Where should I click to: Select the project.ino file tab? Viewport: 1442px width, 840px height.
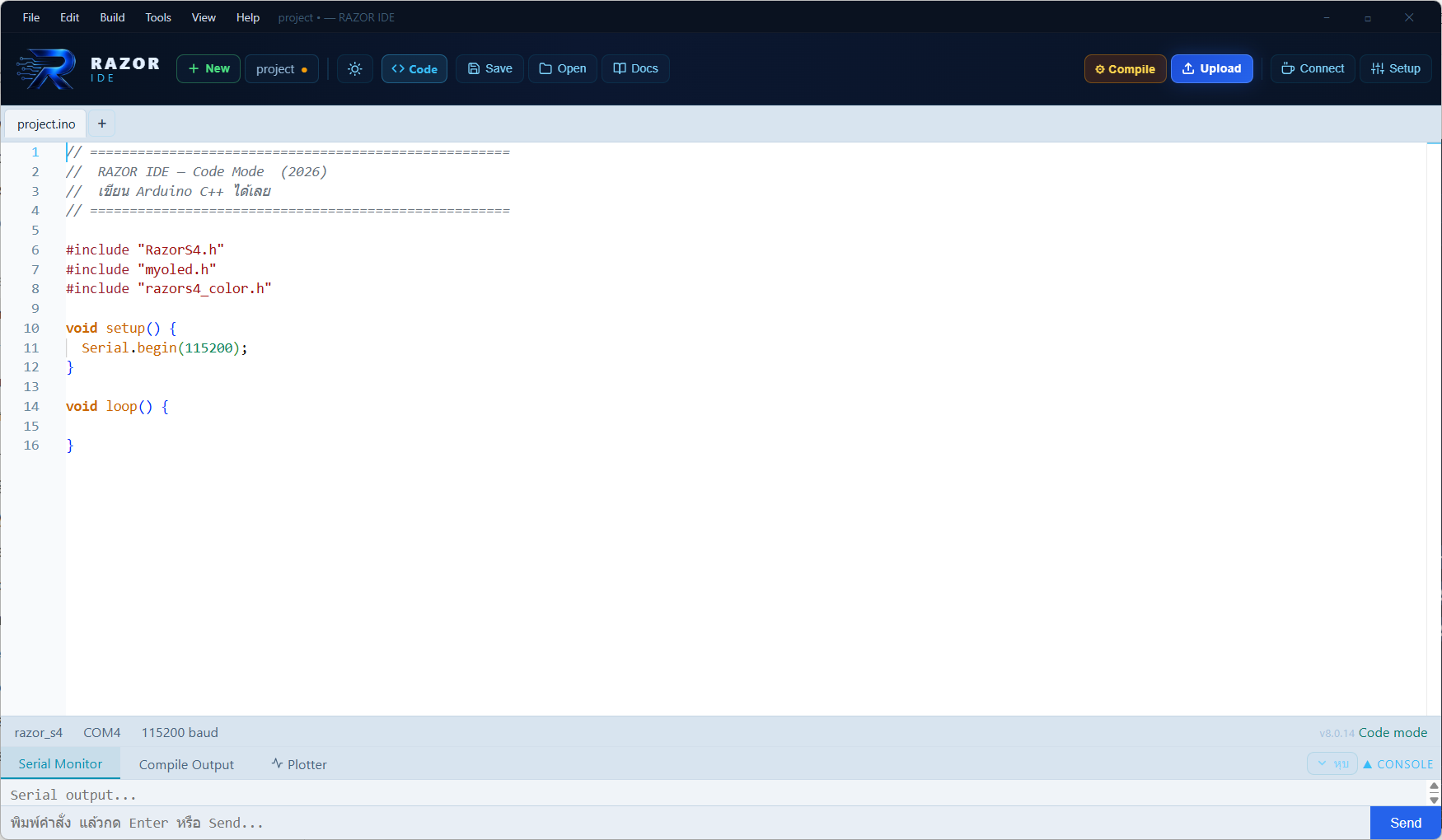pyautogui.click(x=46, y=124)
